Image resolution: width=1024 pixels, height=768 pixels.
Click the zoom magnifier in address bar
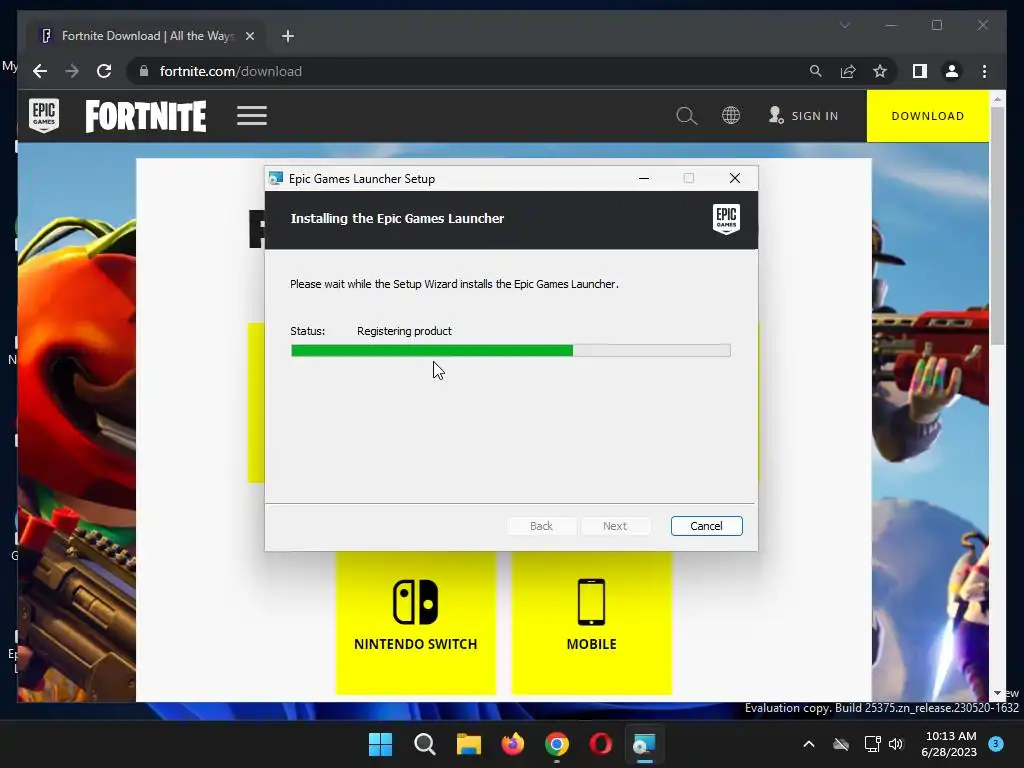click(816, 71)
